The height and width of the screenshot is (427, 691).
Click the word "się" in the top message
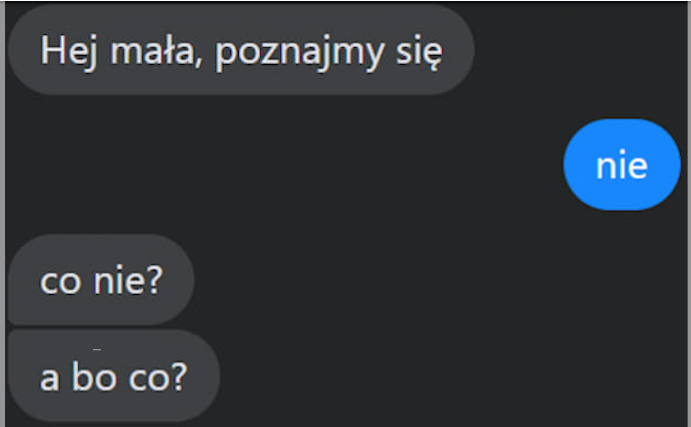pos(419,52)
